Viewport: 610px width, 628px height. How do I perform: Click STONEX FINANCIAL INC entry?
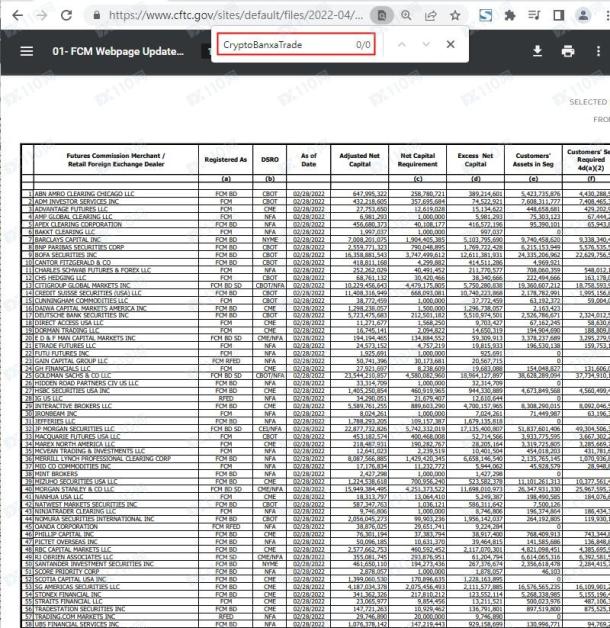68,595
